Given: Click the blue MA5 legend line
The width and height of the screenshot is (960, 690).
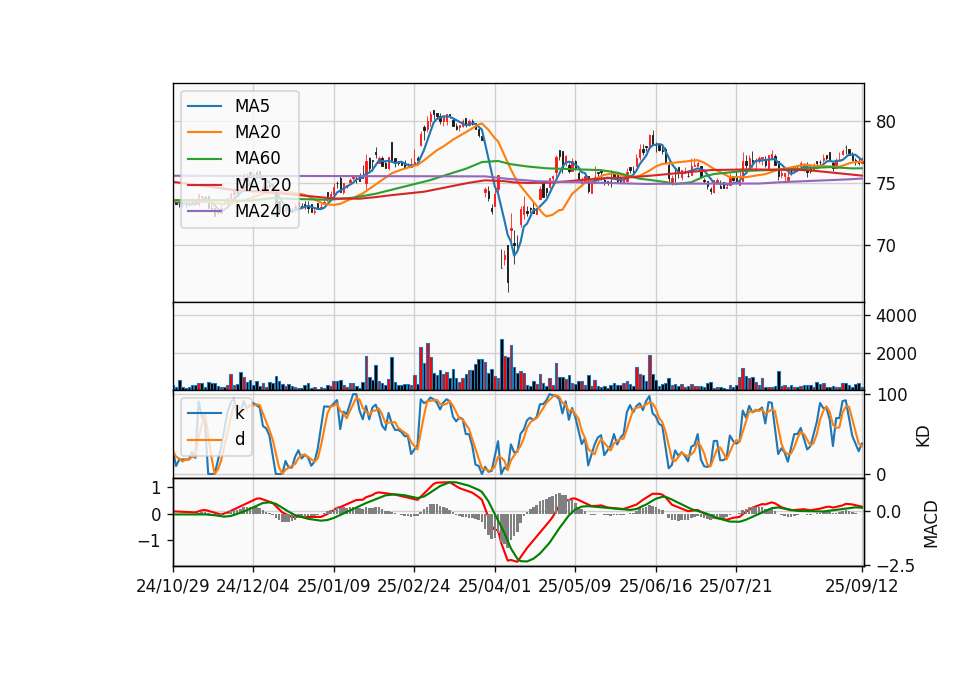Looking at the screenshot, I should (x=204, y=106).
